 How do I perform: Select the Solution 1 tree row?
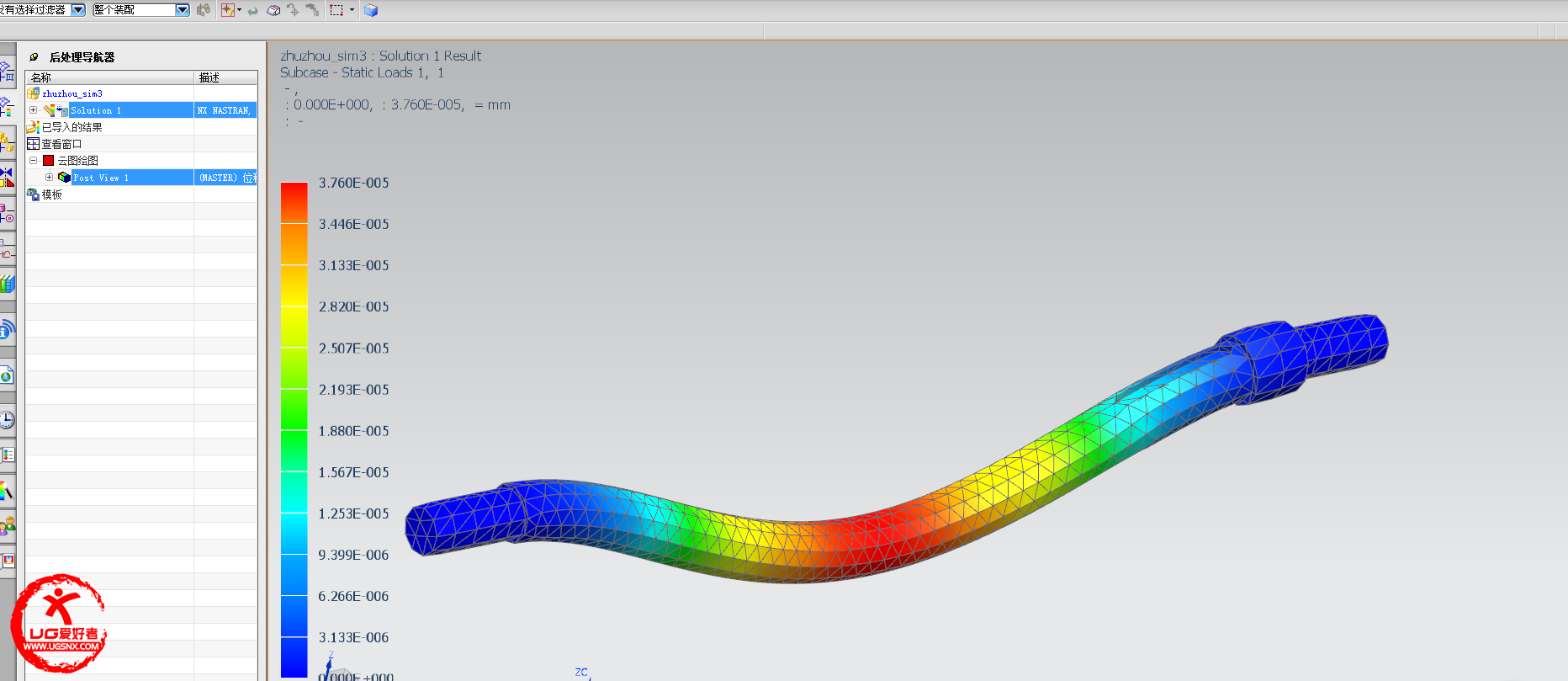141,110
